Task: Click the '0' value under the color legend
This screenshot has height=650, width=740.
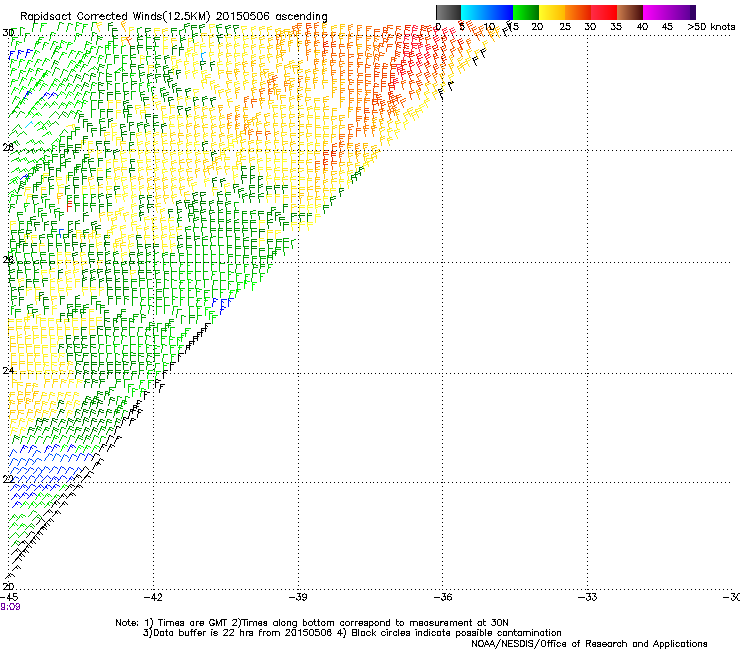Action: [x=438, y=27]
